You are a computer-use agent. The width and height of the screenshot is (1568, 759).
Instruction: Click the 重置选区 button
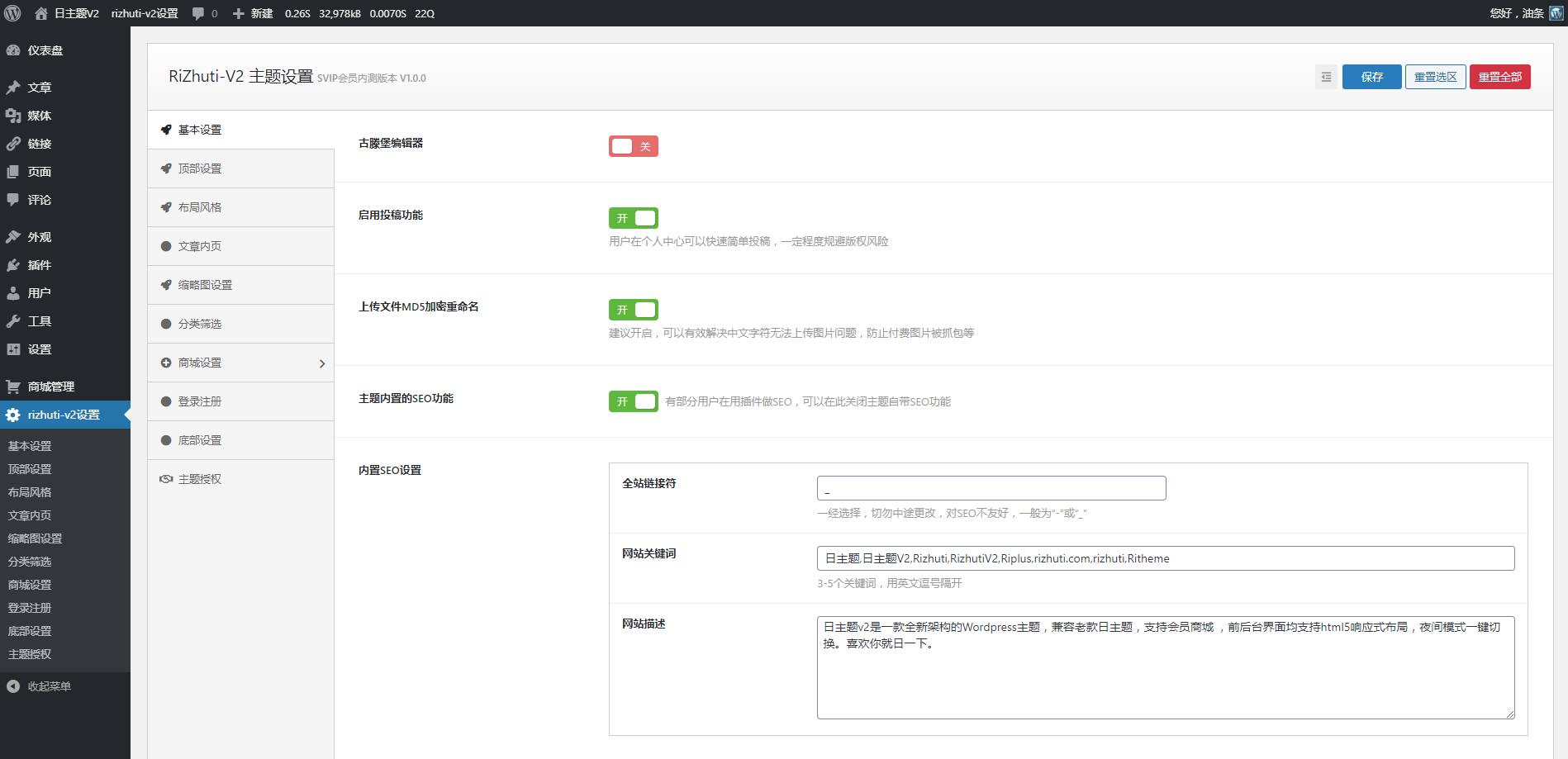[1436, 77]
